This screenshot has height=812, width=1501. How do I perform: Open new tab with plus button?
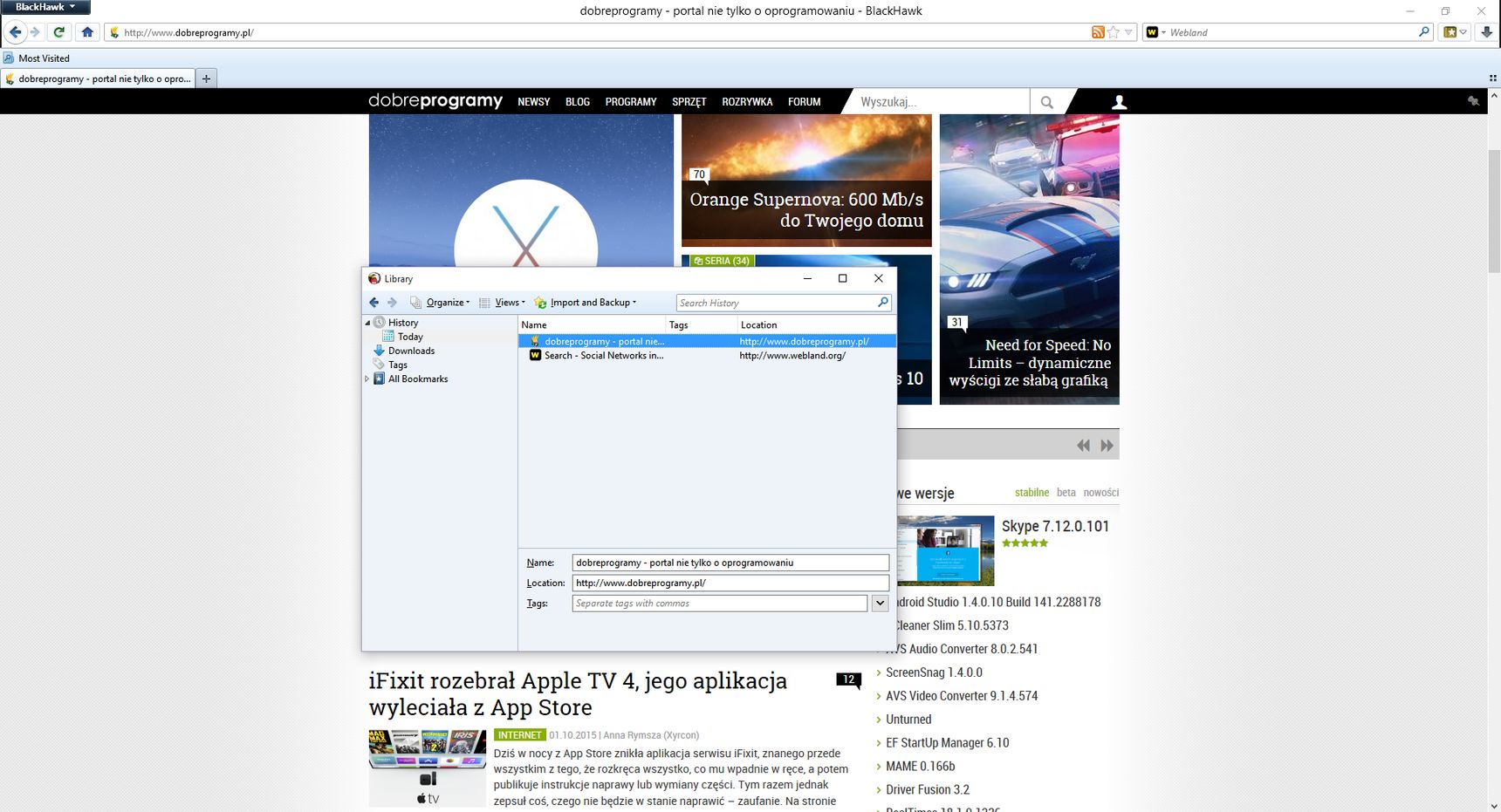coord(206,78)
